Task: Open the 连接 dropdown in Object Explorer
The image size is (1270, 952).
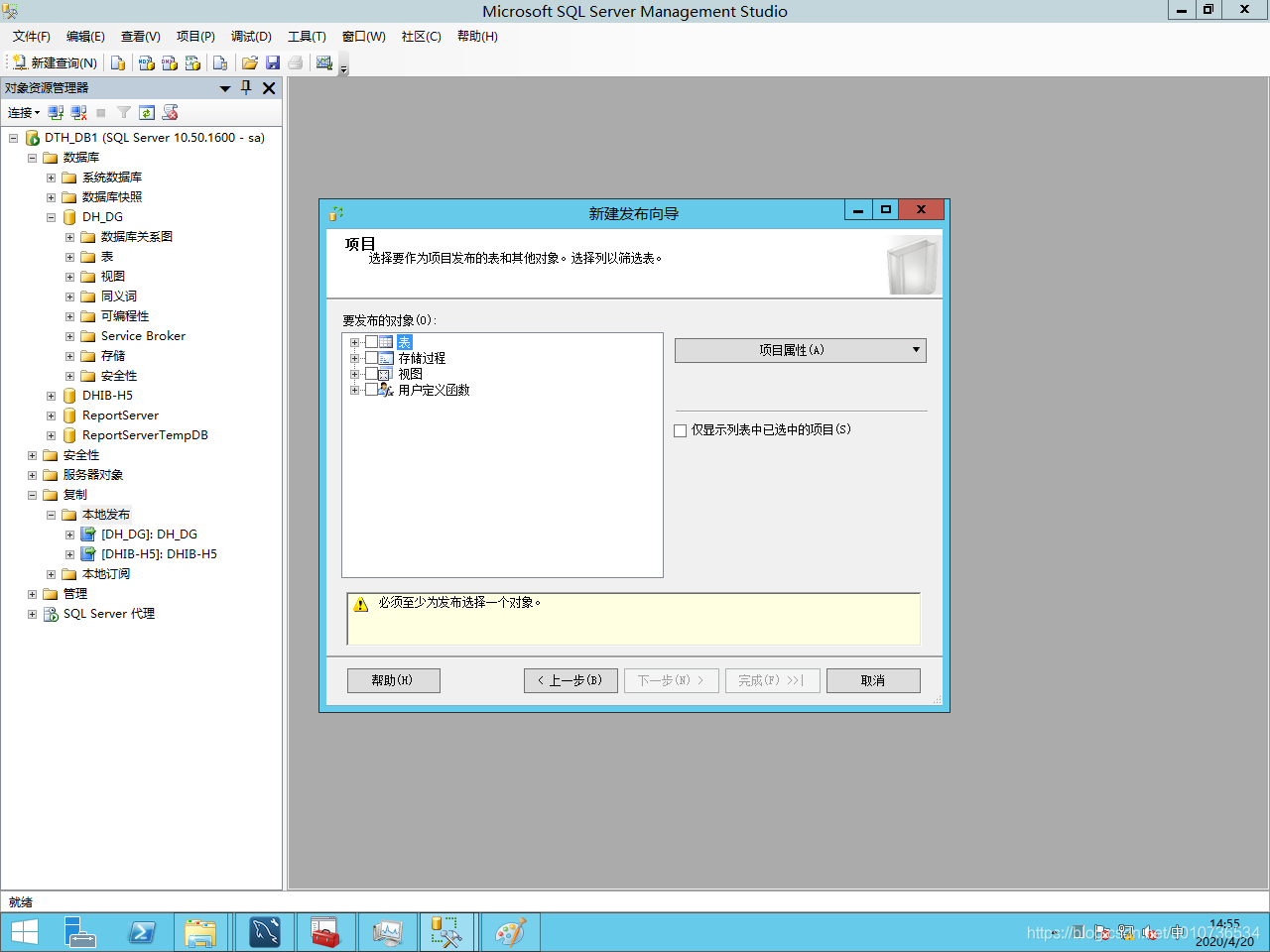Action: pyautogui.click(x=24, y=112)
